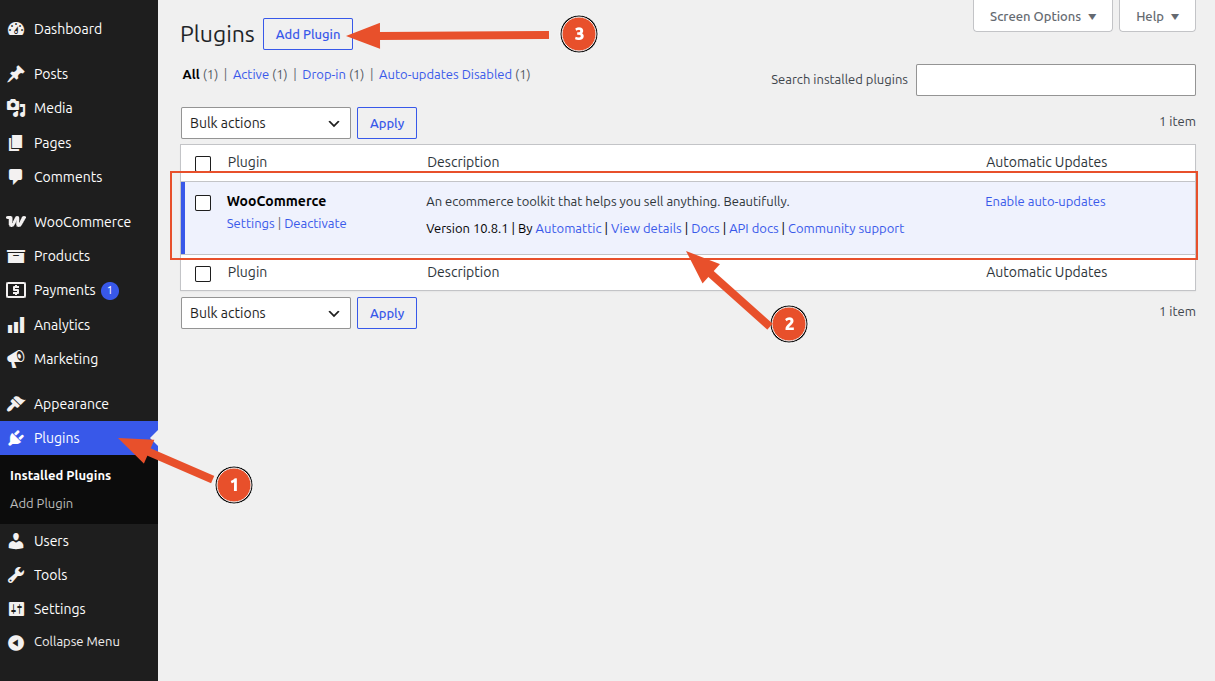The width and height of the screenshot is (1215, 681).
Task: Click the Posts pushpin icon
Action: tap(16, 74)
